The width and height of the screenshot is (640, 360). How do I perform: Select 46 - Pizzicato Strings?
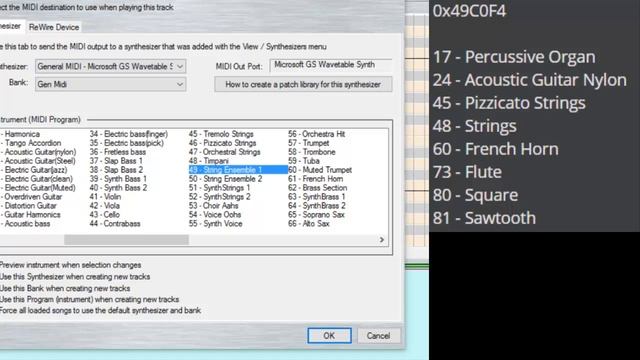[x=222, y=143]
